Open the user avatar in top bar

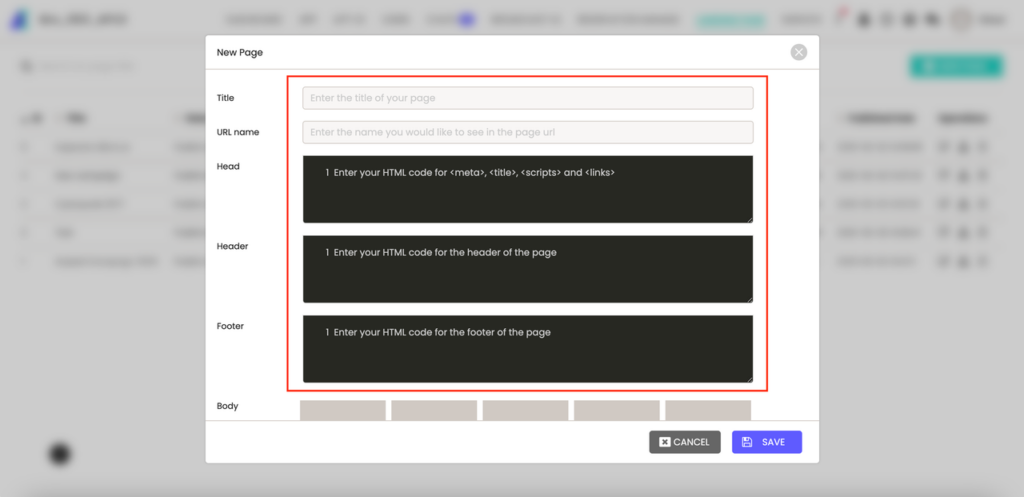(x=961, y=19)
